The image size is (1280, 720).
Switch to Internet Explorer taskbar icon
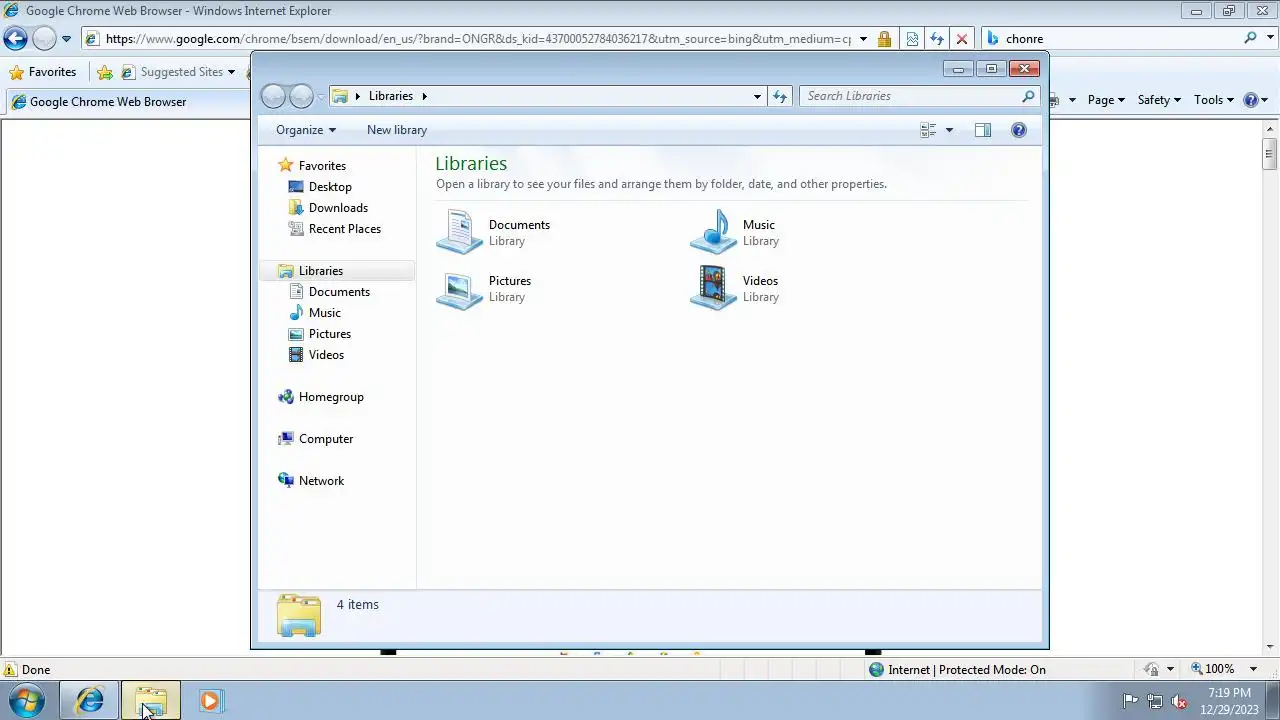coord(89,701)
